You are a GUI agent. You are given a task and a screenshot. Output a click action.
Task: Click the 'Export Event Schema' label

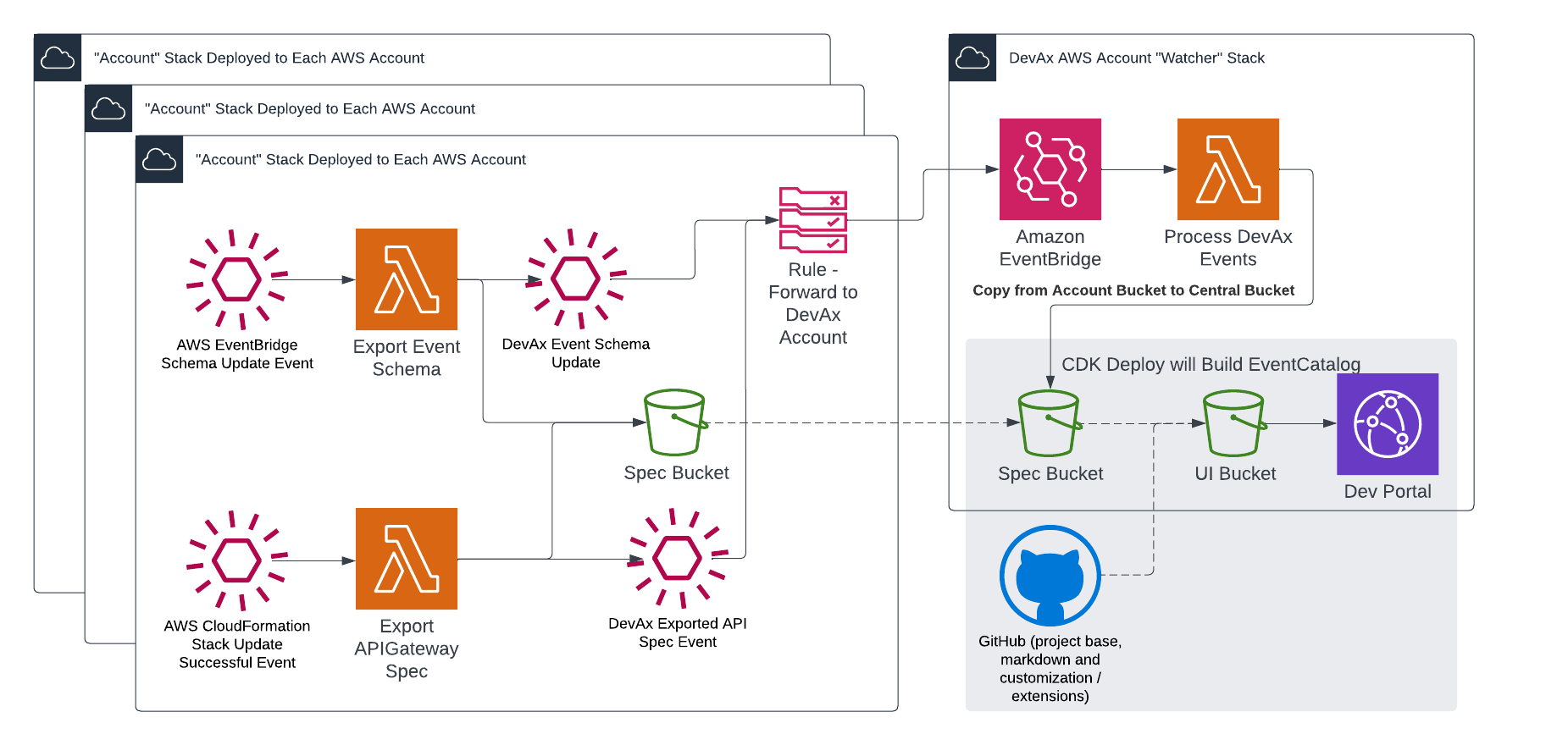[x=407, y=358]
